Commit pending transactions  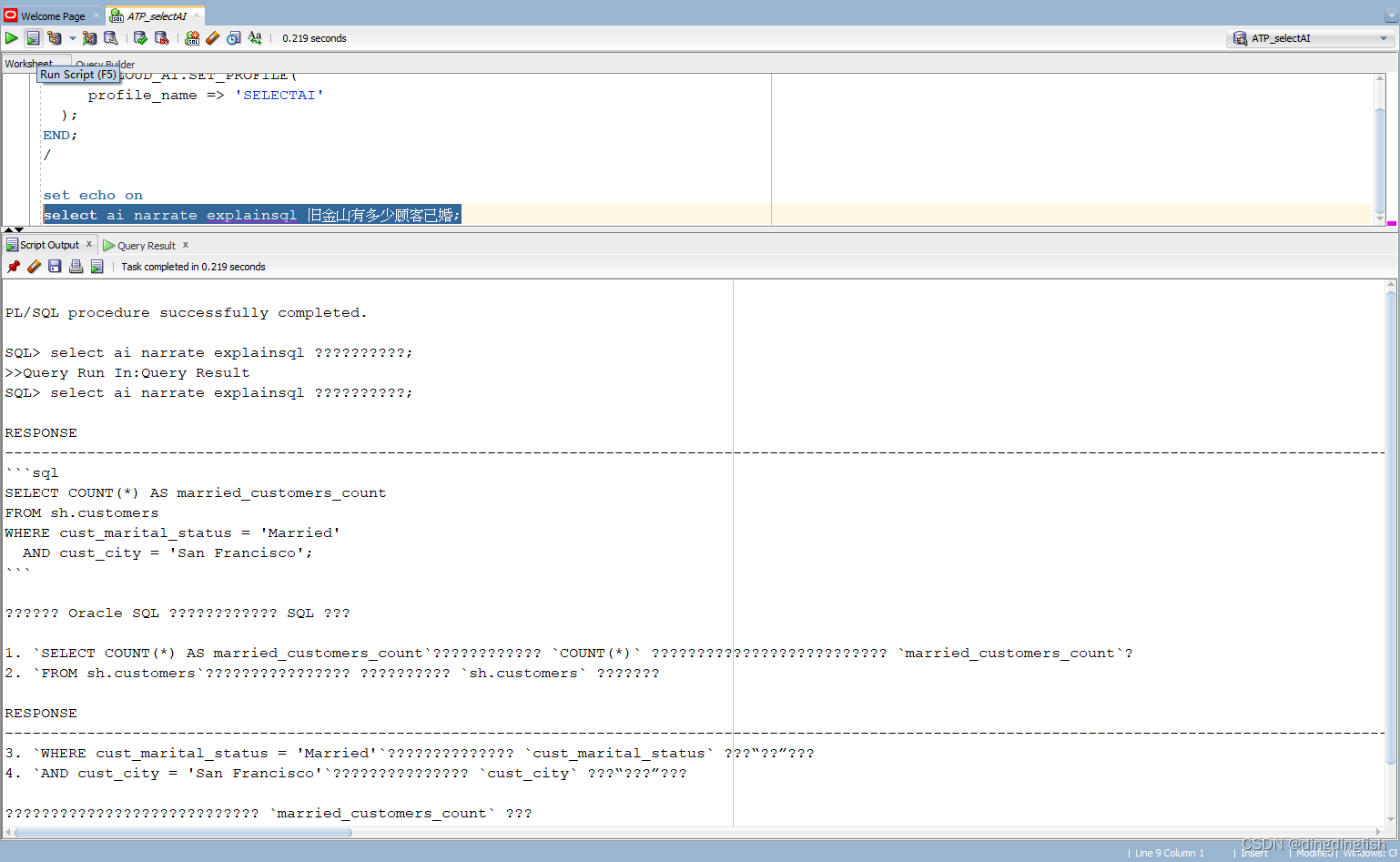(140, 37)
